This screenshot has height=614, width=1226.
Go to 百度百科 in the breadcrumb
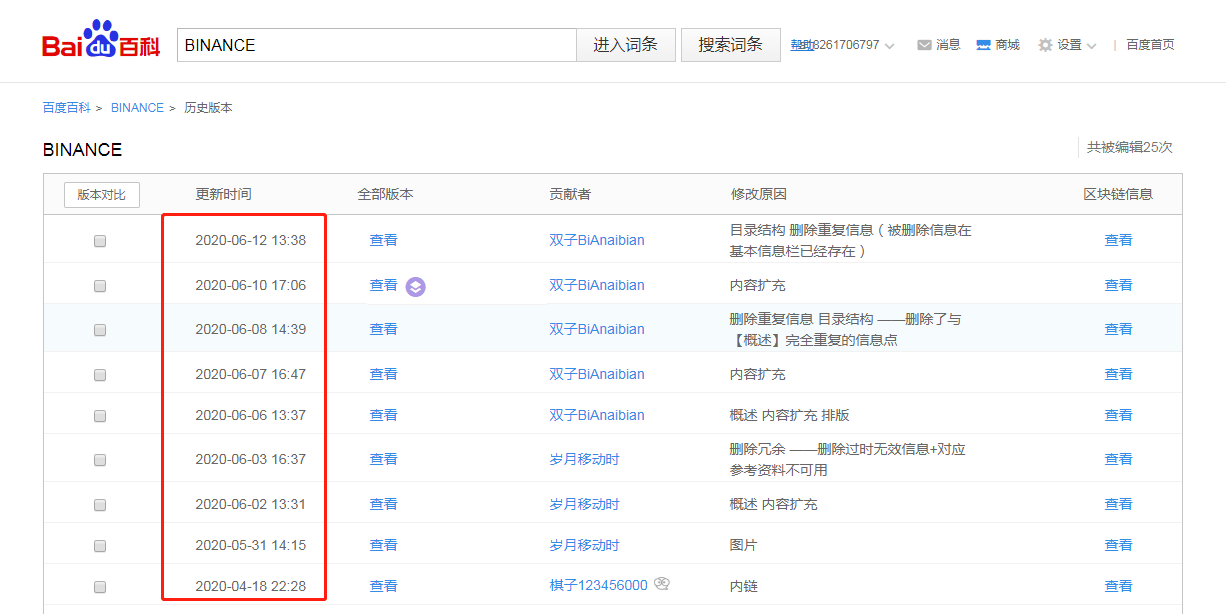pos(66,108)
